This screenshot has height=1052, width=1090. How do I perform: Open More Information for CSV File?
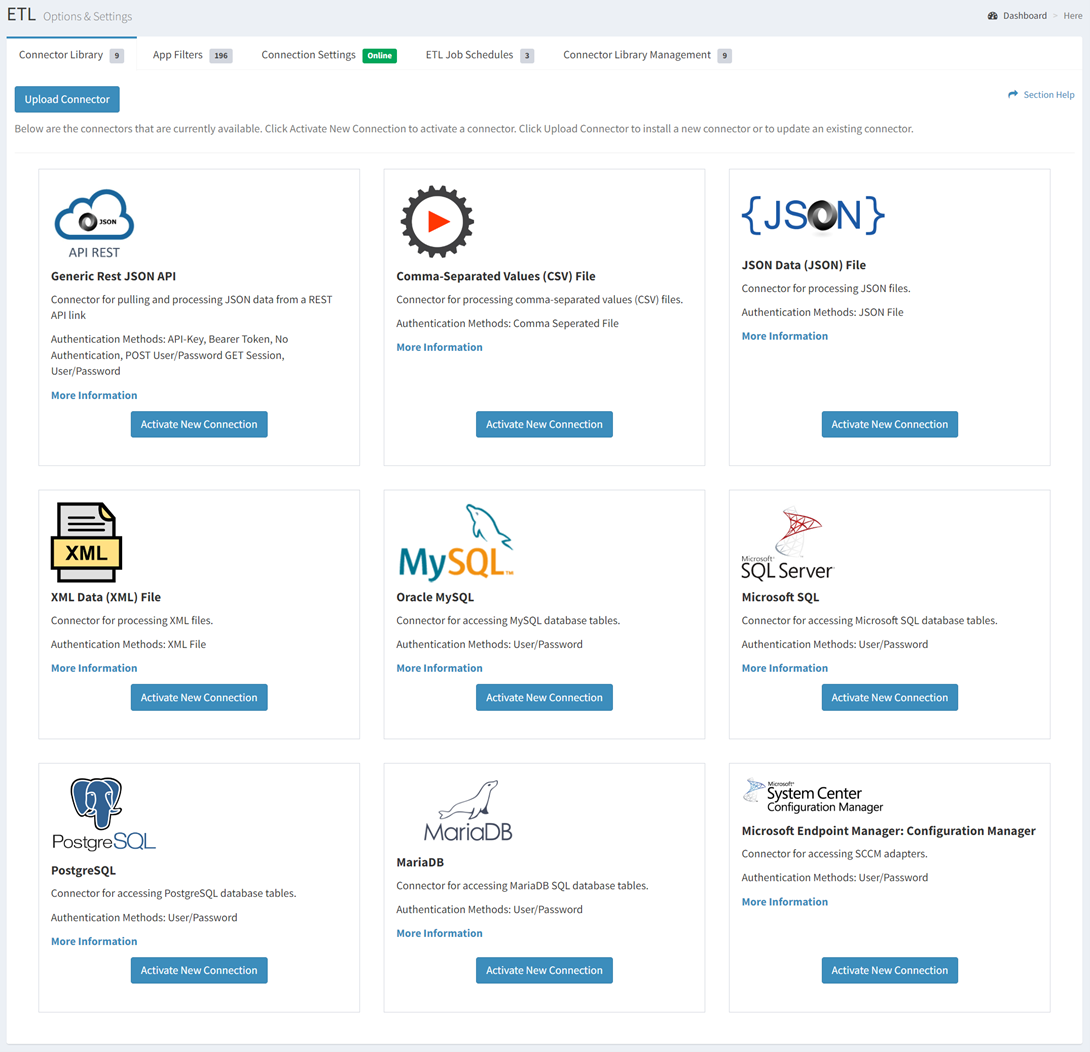[439, 347]
